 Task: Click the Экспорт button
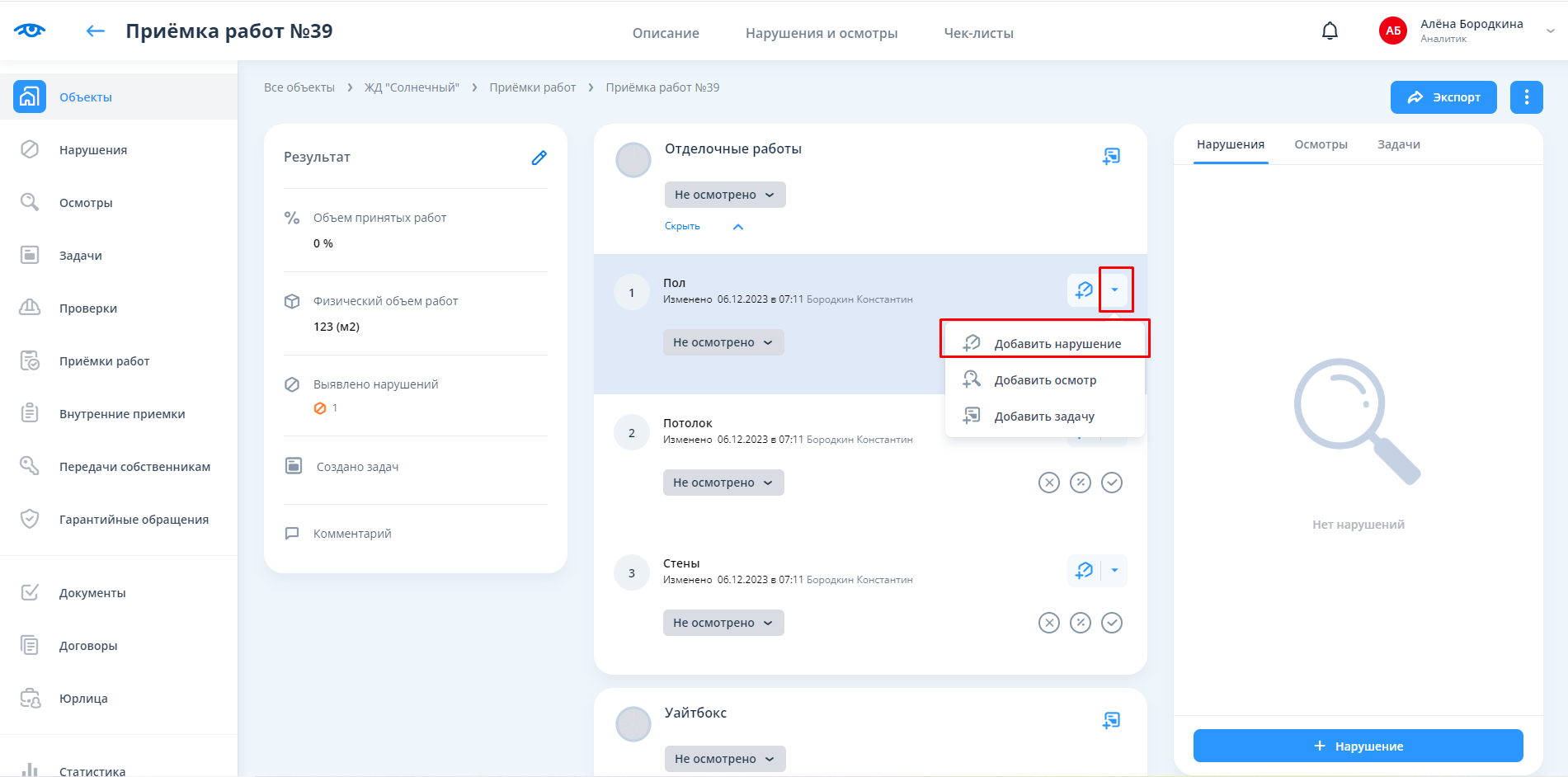1443,97
